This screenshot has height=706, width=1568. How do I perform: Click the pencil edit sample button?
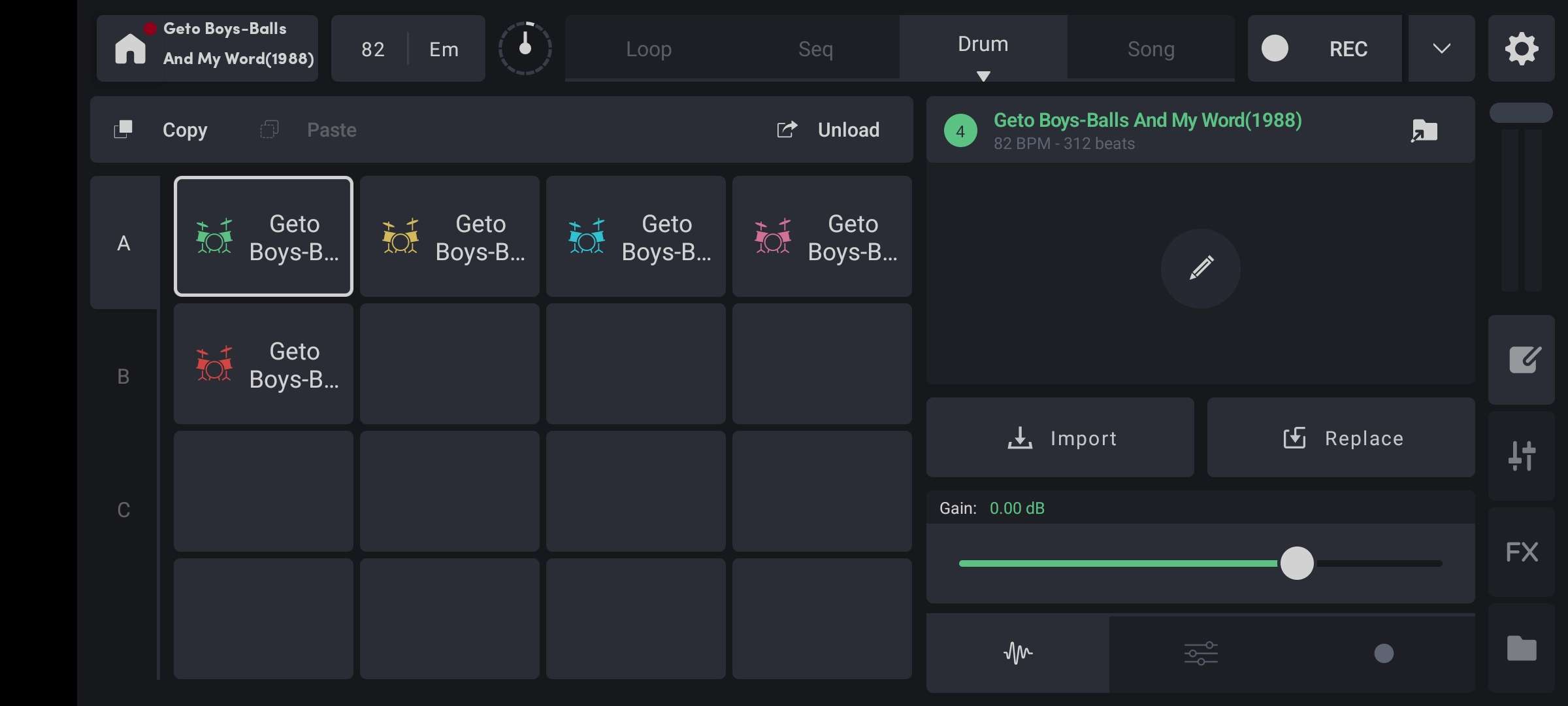point(1201,268)
